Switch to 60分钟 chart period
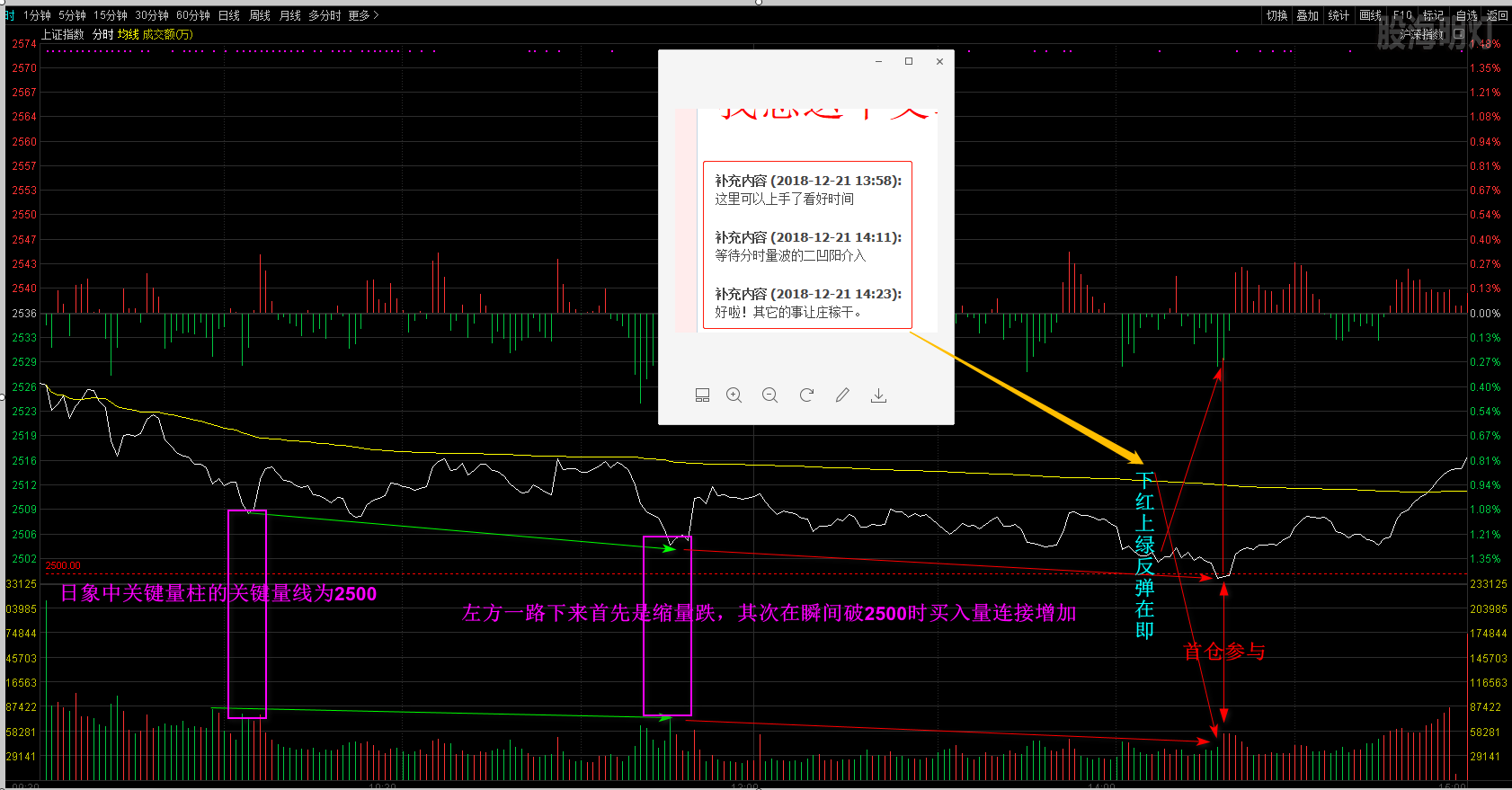1512x790 pixels. [193, 15]
